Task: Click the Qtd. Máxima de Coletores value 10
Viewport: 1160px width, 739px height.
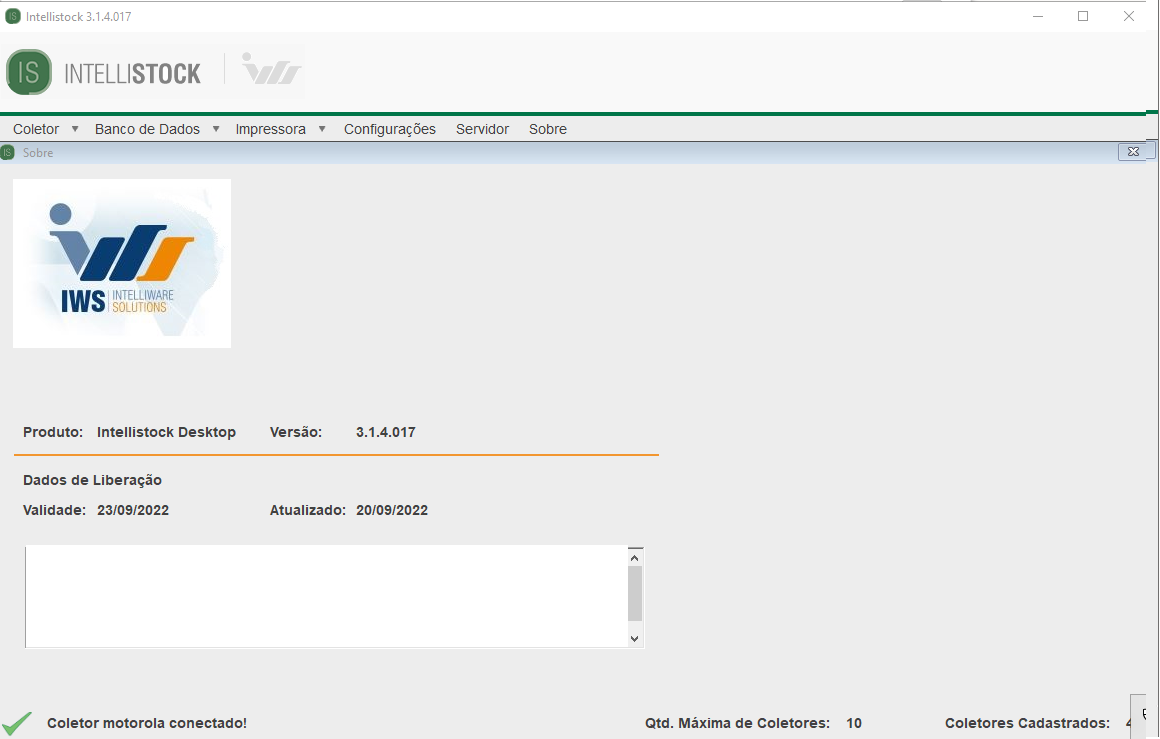Action: 854,723
